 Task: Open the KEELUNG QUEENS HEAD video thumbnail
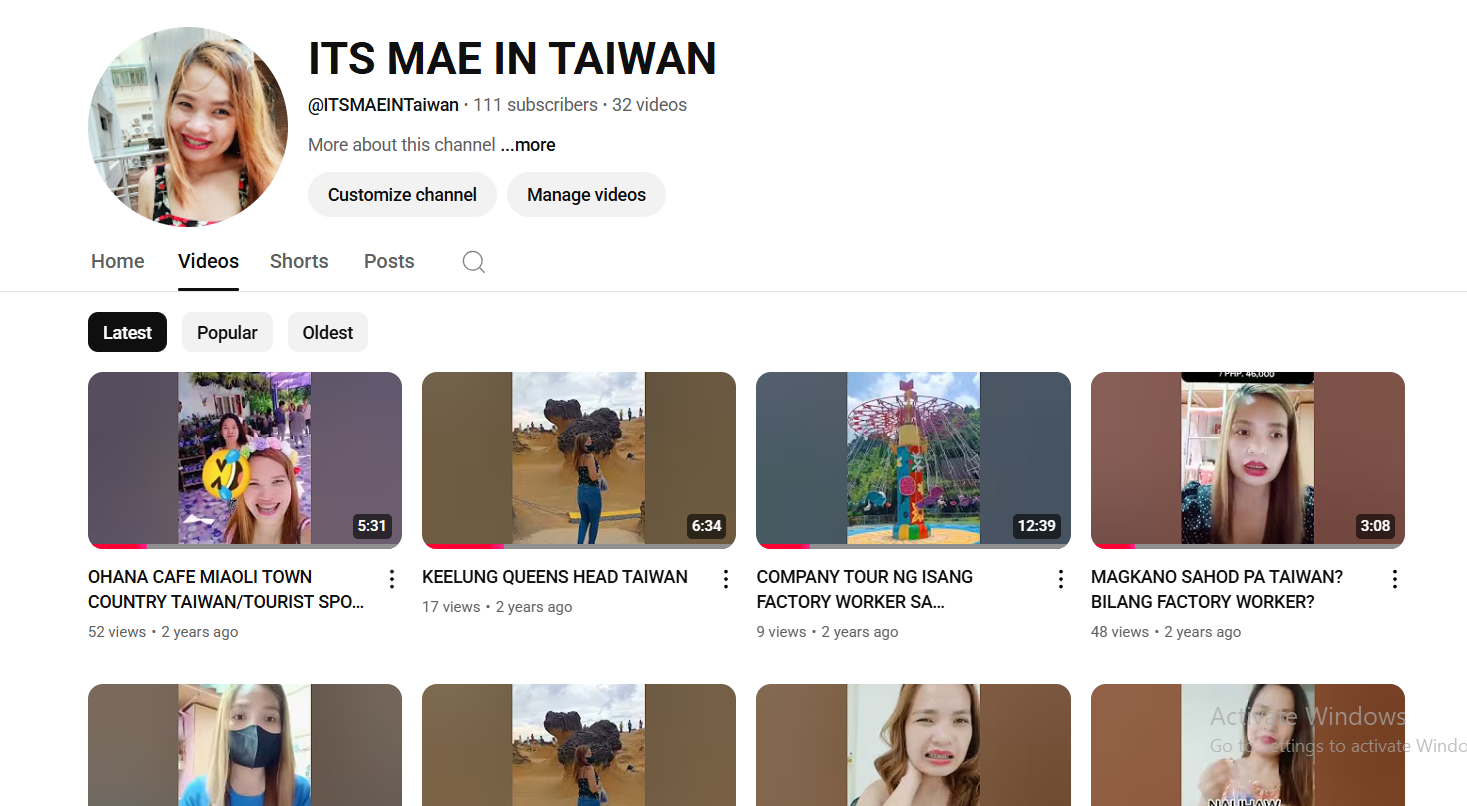[x=579, y=460]
